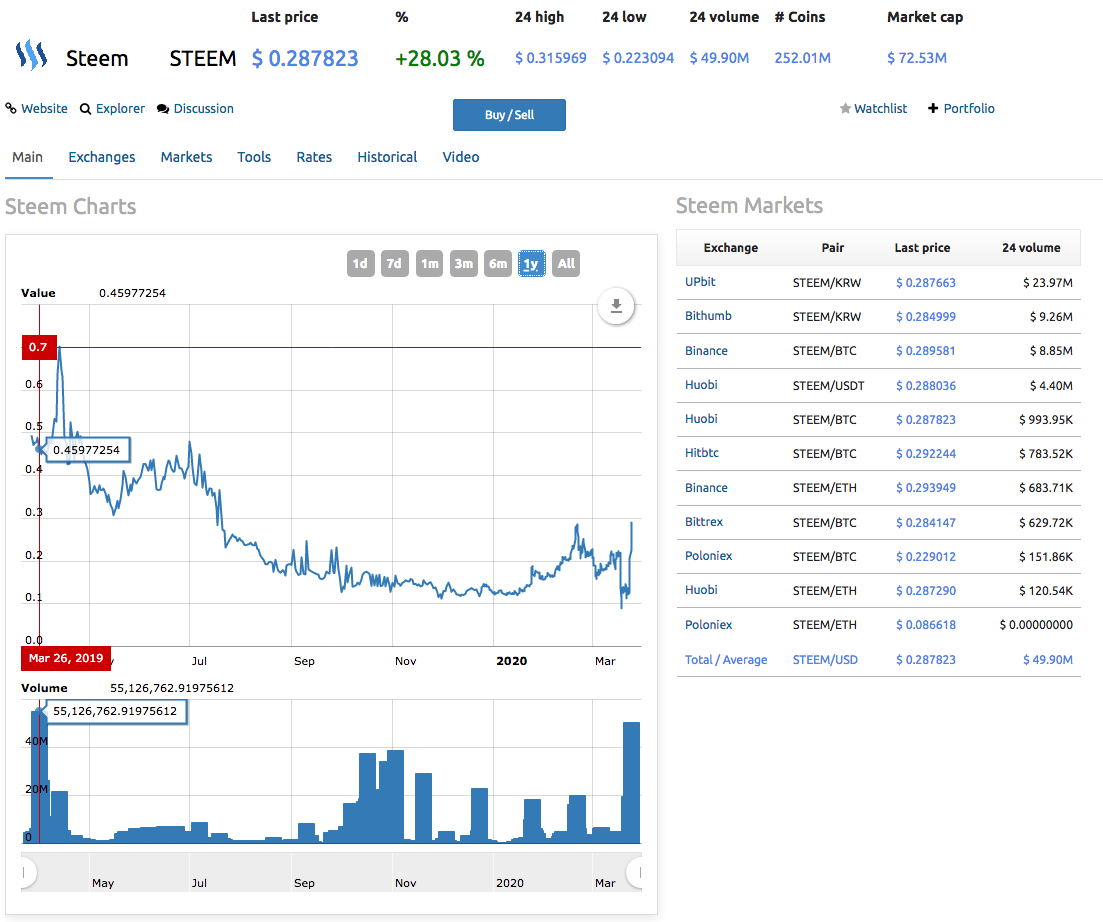1103x922 pixels.
Task: Open the Bittrex exchange link
Action: 704,522
